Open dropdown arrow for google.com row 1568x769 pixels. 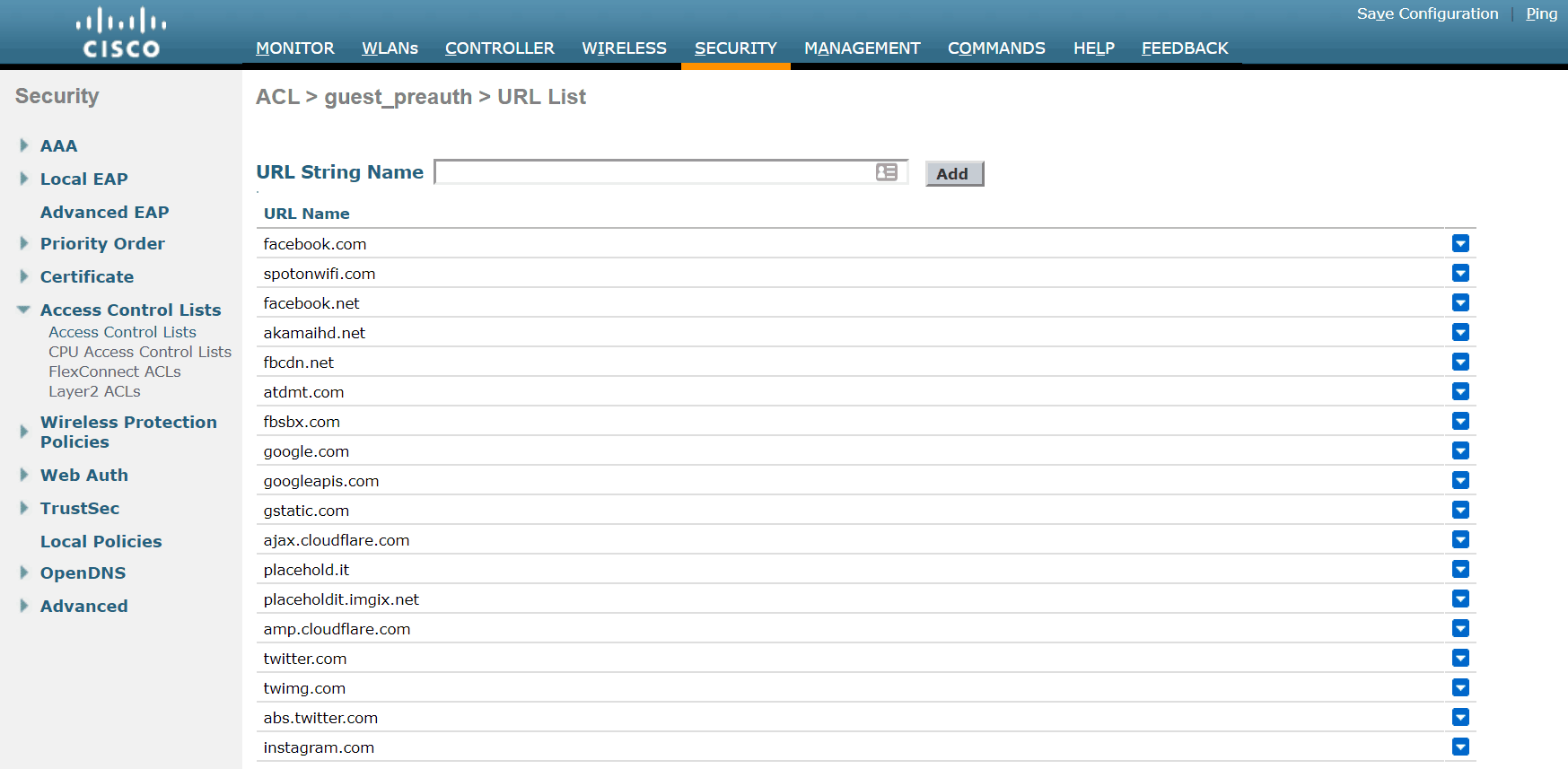tap(1460, 450)
